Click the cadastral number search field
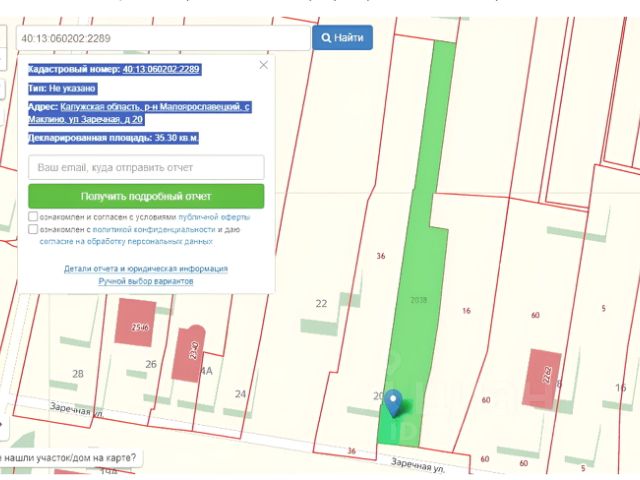 (x=160, y=38)
